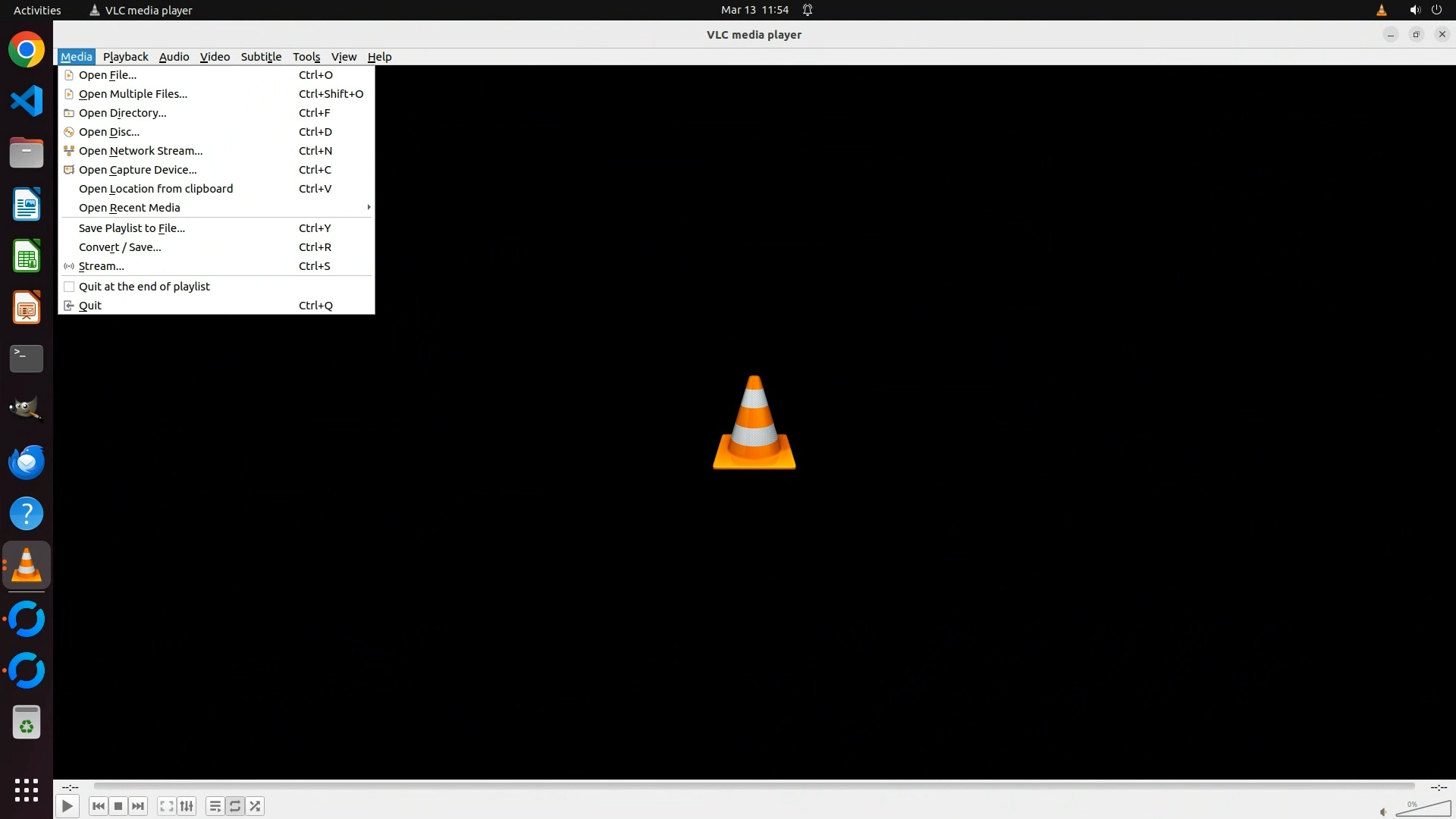Viewport: 1456px width, 819px height.
Task: Choose Convert / Save option
Action: pos(120,247)
